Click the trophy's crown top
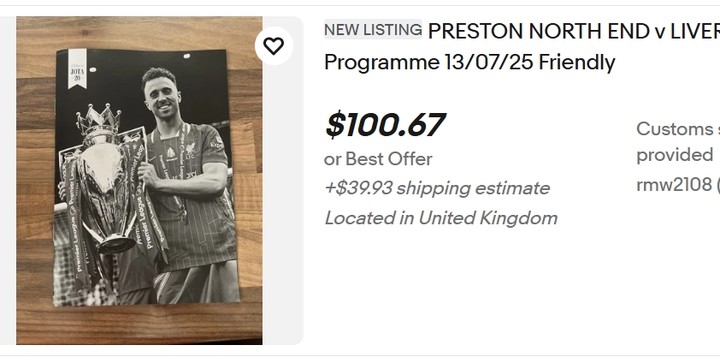 (99, 119)
